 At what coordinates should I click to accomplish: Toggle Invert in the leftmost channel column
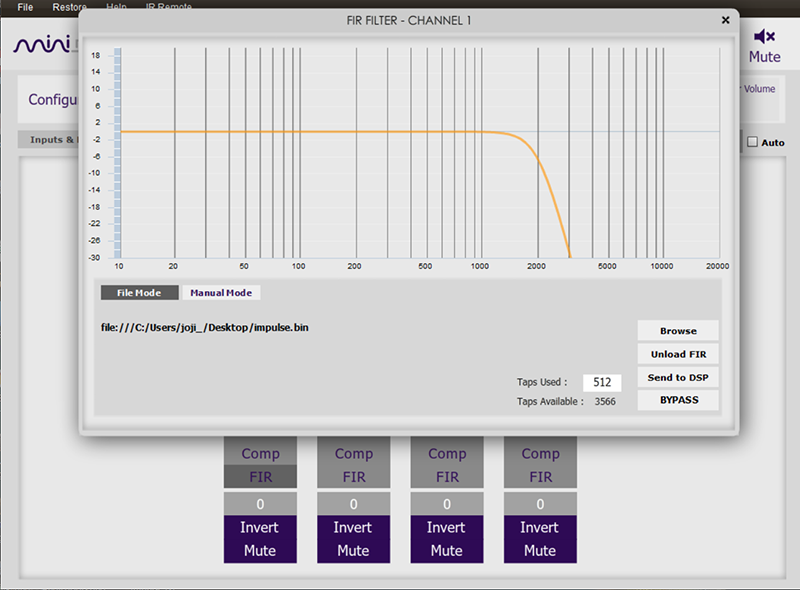[x=260, y=527]
